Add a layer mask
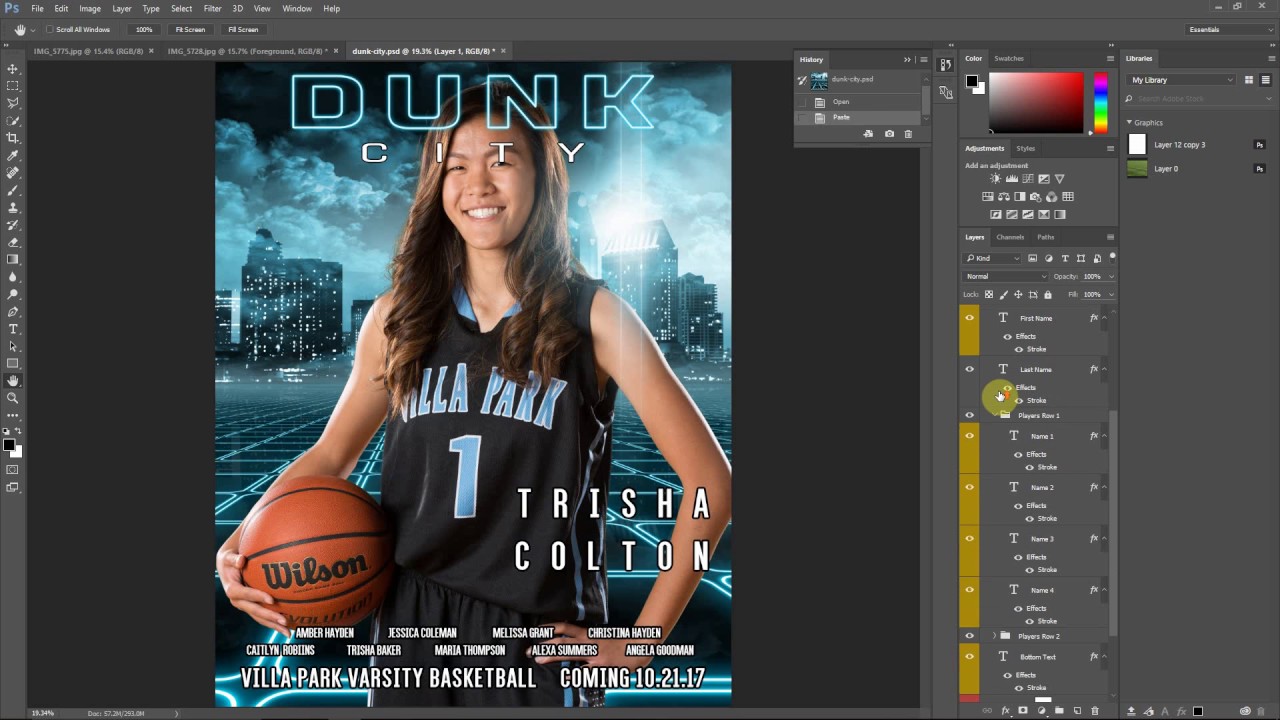This screenshot has width=1280, height=720. coord(1023,711)
